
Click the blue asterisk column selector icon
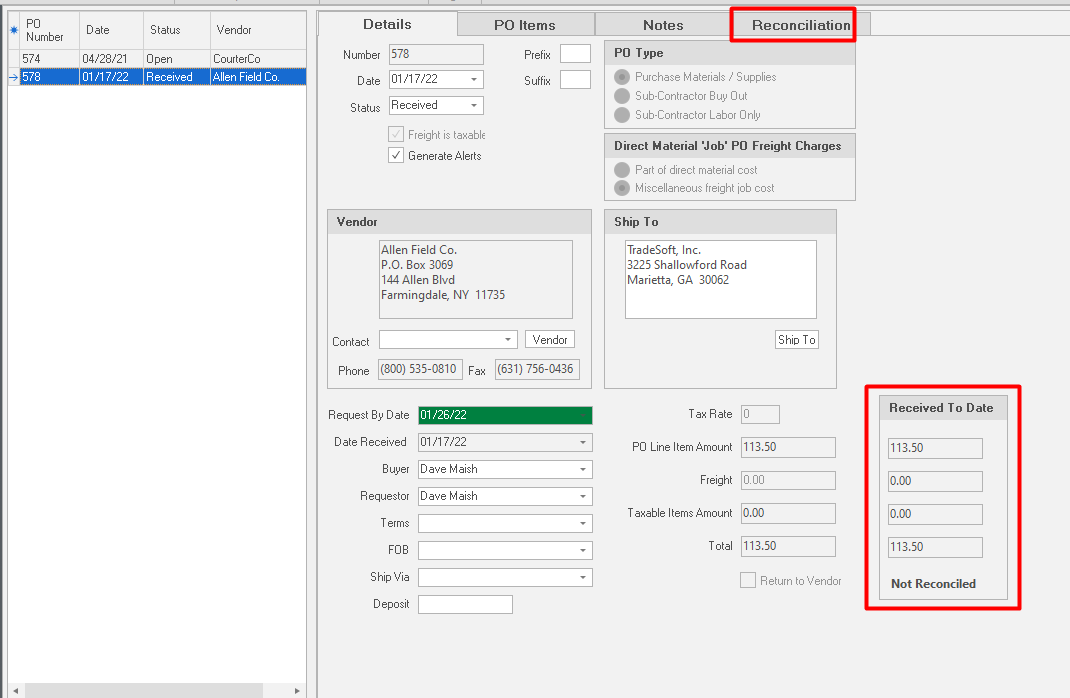pyautogui.click(x=13, y=31)
